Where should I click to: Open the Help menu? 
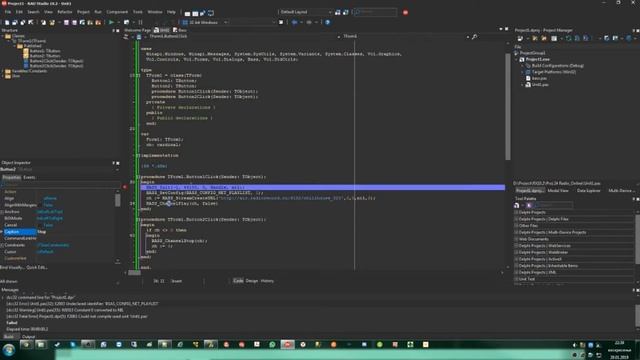[171, 12]
